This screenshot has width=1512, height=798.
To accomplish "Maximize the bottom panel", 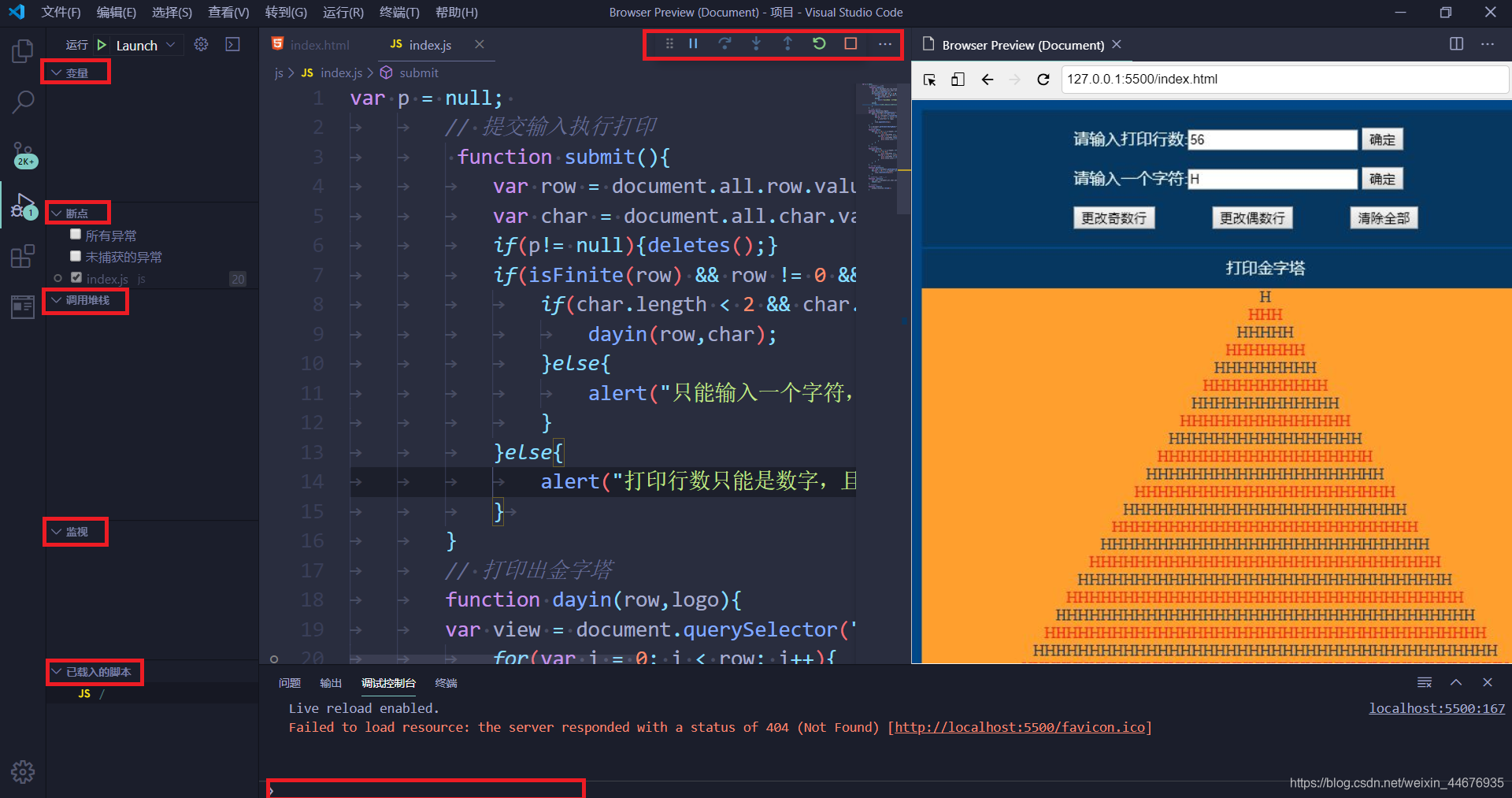I will (1456, 682).
